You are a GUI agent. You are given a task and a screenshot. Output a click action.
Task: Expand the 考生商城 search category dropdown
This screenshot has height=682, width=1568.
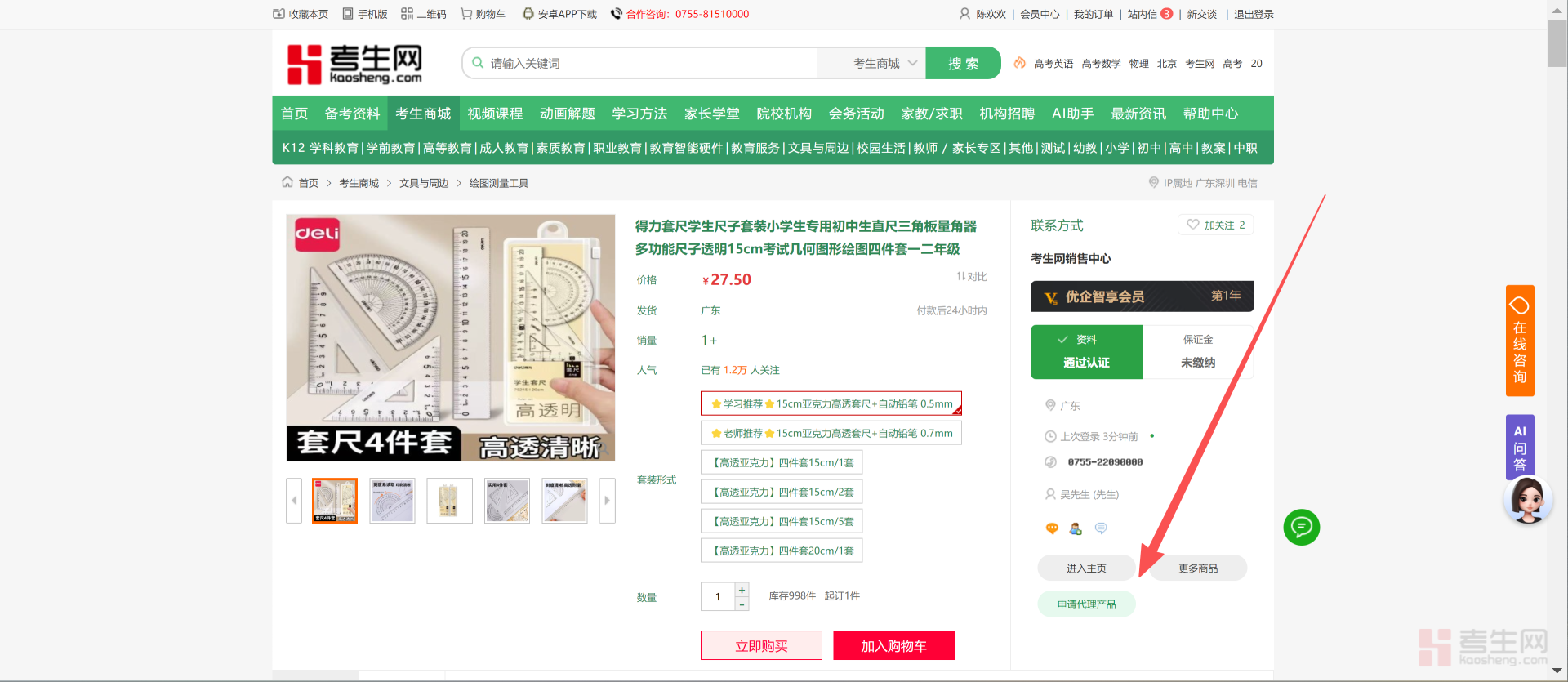coord(884,63)
